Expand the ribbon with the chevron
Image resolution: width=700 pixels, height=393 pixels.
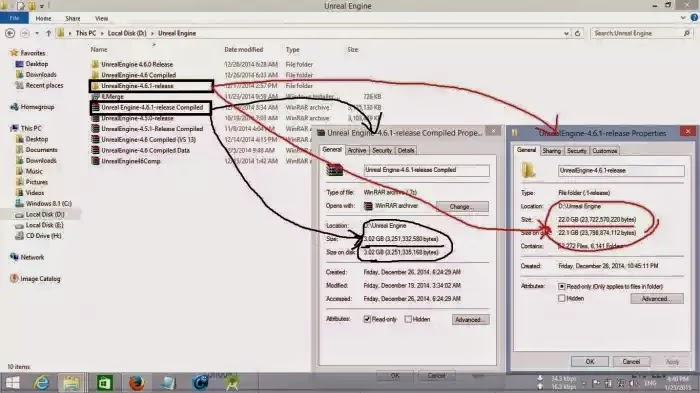(683, 18)
